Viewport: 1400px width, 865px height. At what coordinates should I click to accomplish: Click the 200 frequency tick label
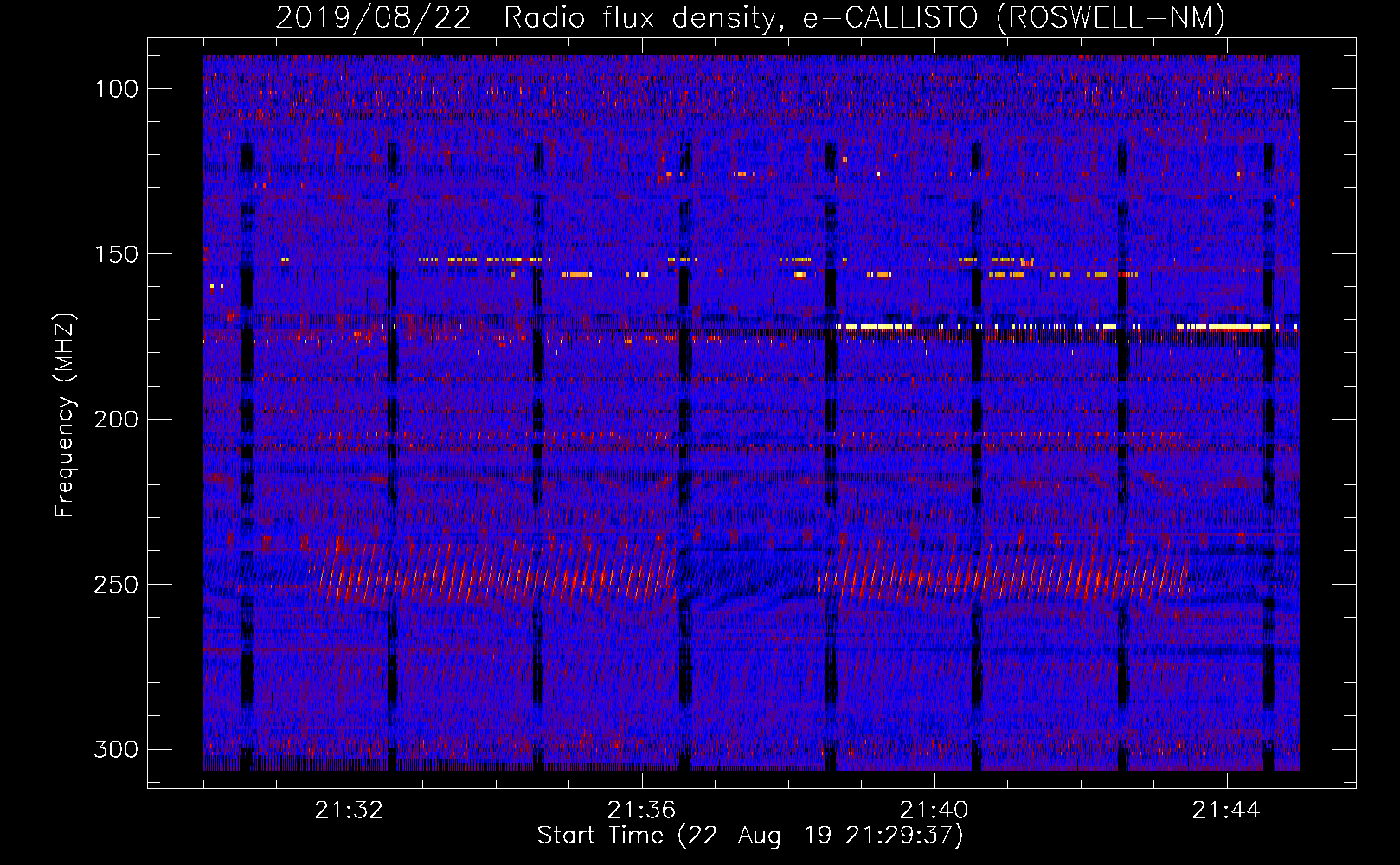click(117, 420)
